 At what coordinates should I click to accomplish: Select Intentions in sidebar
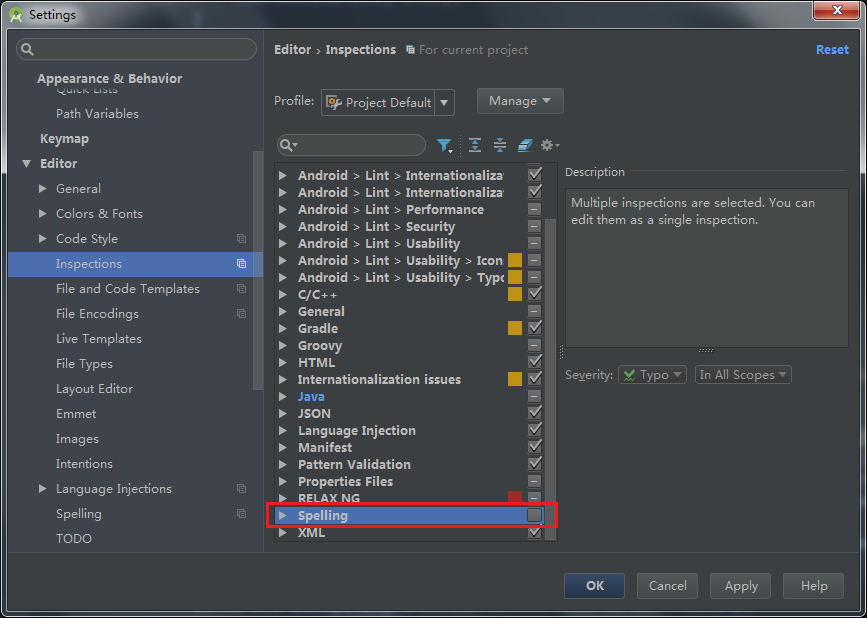point(84,464)
